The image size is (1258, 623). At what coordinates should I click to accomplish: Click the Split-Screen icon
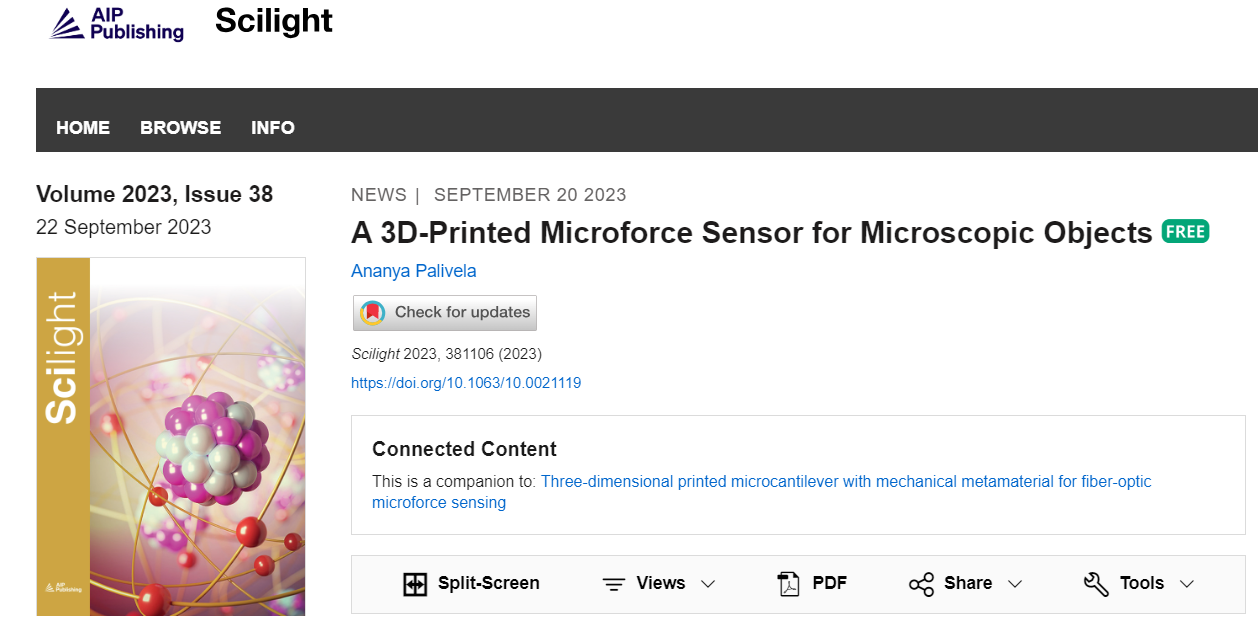click(x=415, y=584)
